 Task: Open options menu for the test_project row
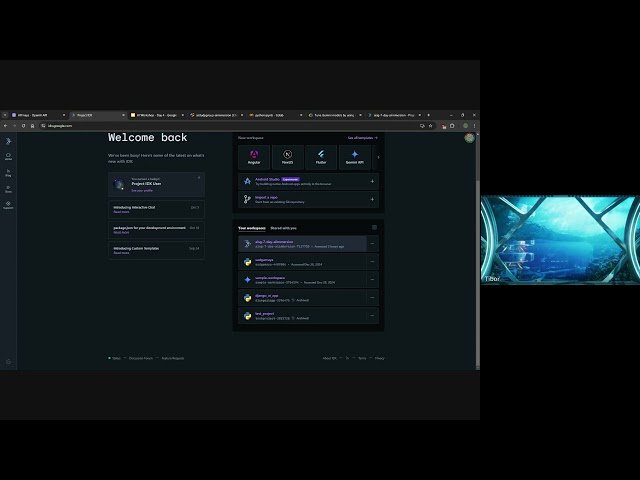pos(372,316)
